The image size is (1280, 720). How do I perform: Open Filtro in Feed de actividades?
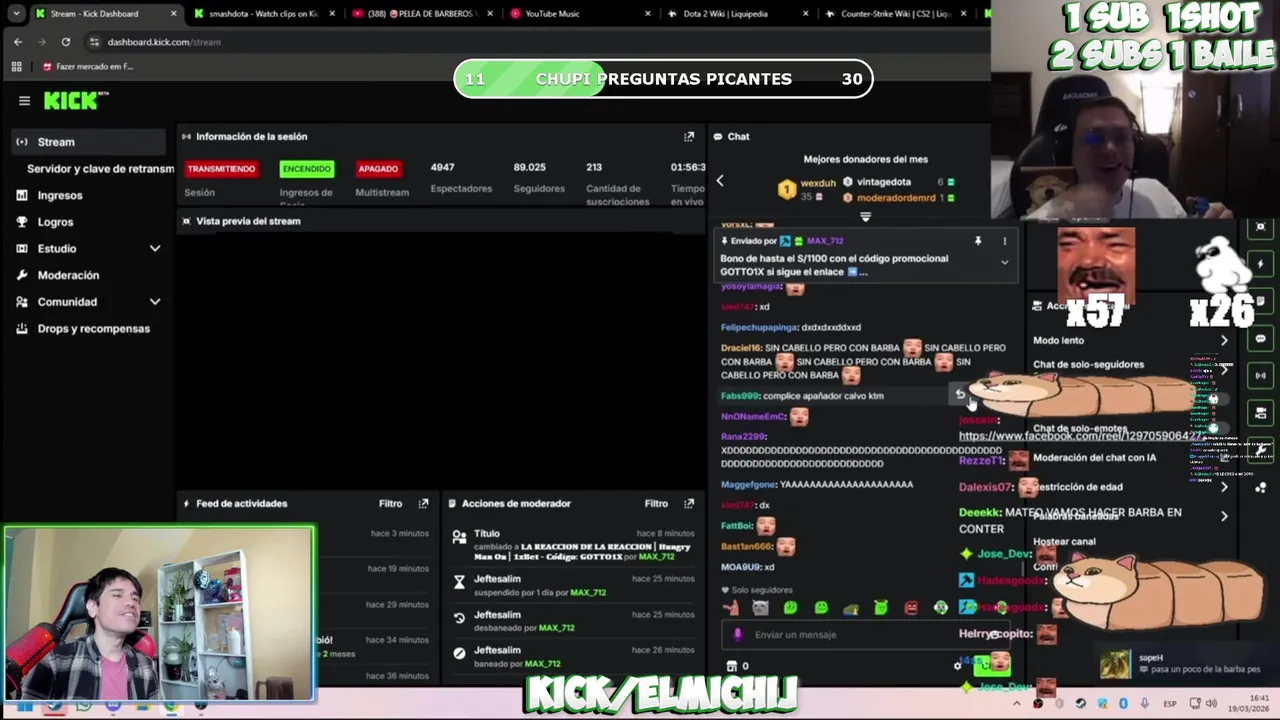tap(390, 503)
